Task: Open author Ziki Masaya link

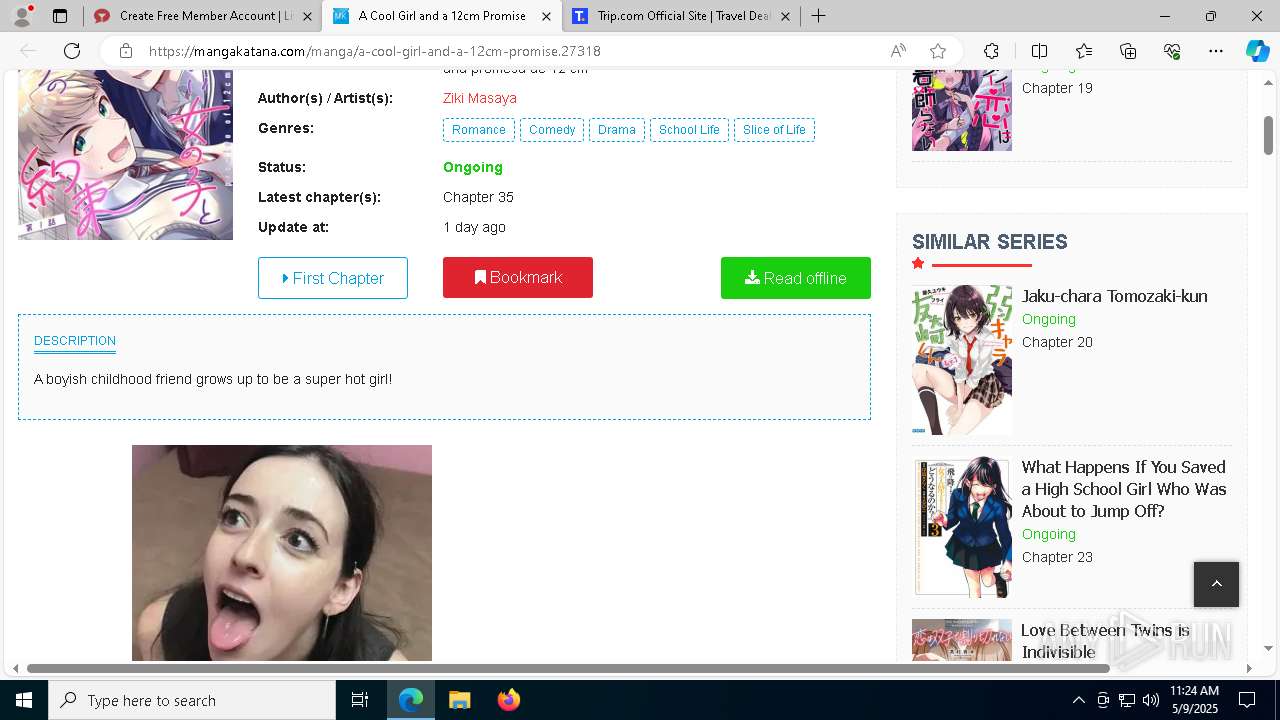Action: pos(480,98)
